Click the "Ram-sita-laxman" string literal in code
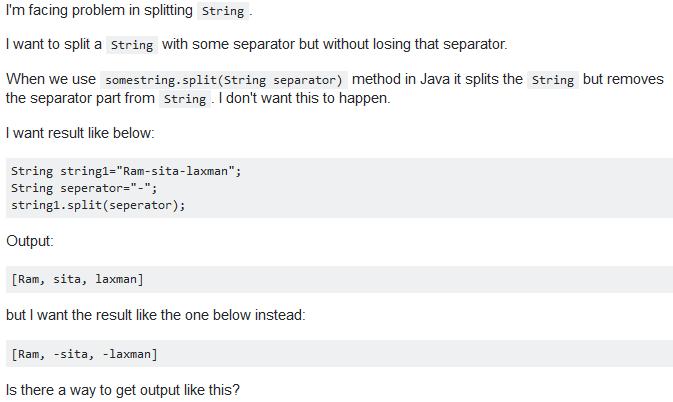This screenshot has height=402, width=673. click(174, 171)
